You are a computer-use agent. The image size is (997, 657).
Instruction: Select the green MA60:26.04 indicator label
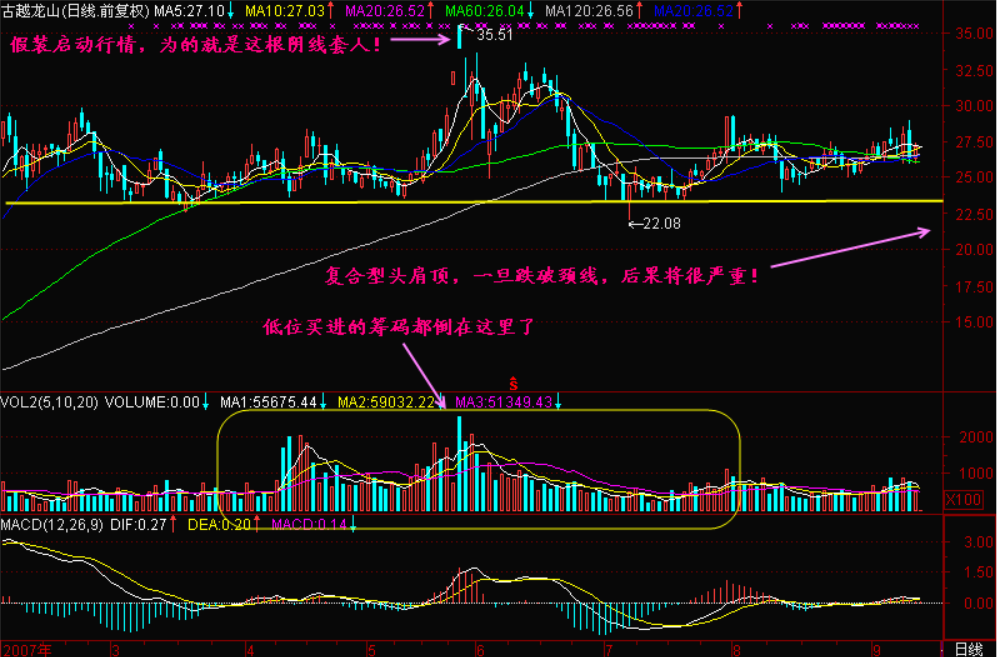[x=485, y=11]
